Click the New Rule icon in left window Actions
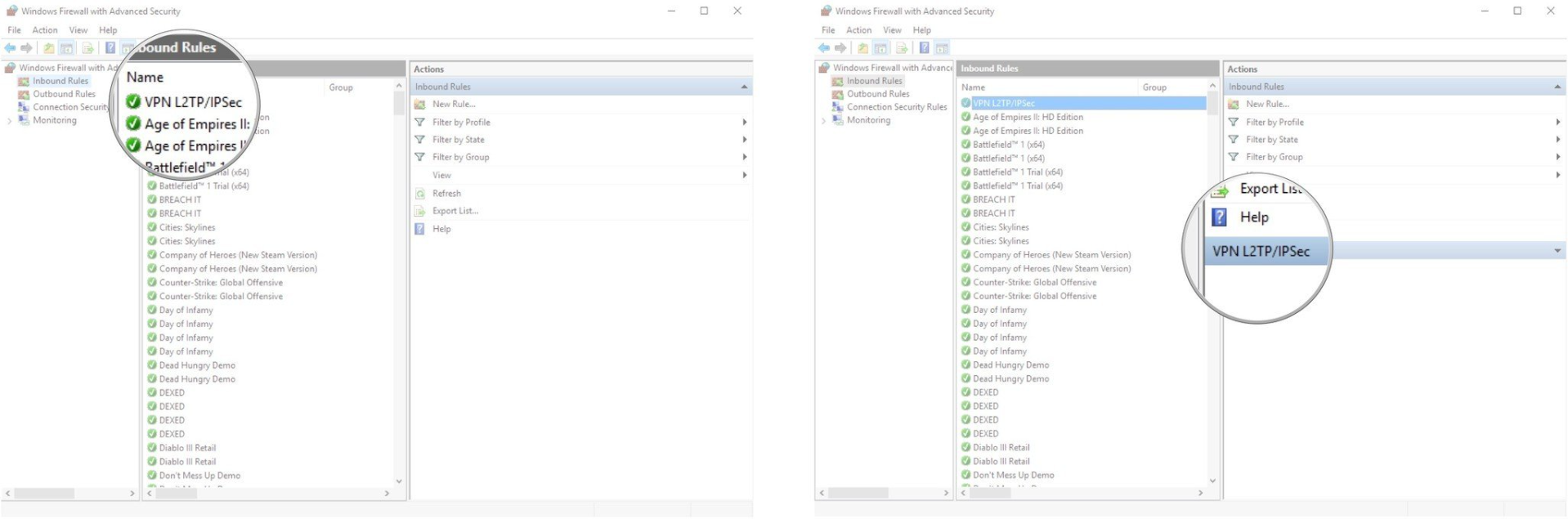This screenshot has width=1568, height=519. tap(419, 105)
